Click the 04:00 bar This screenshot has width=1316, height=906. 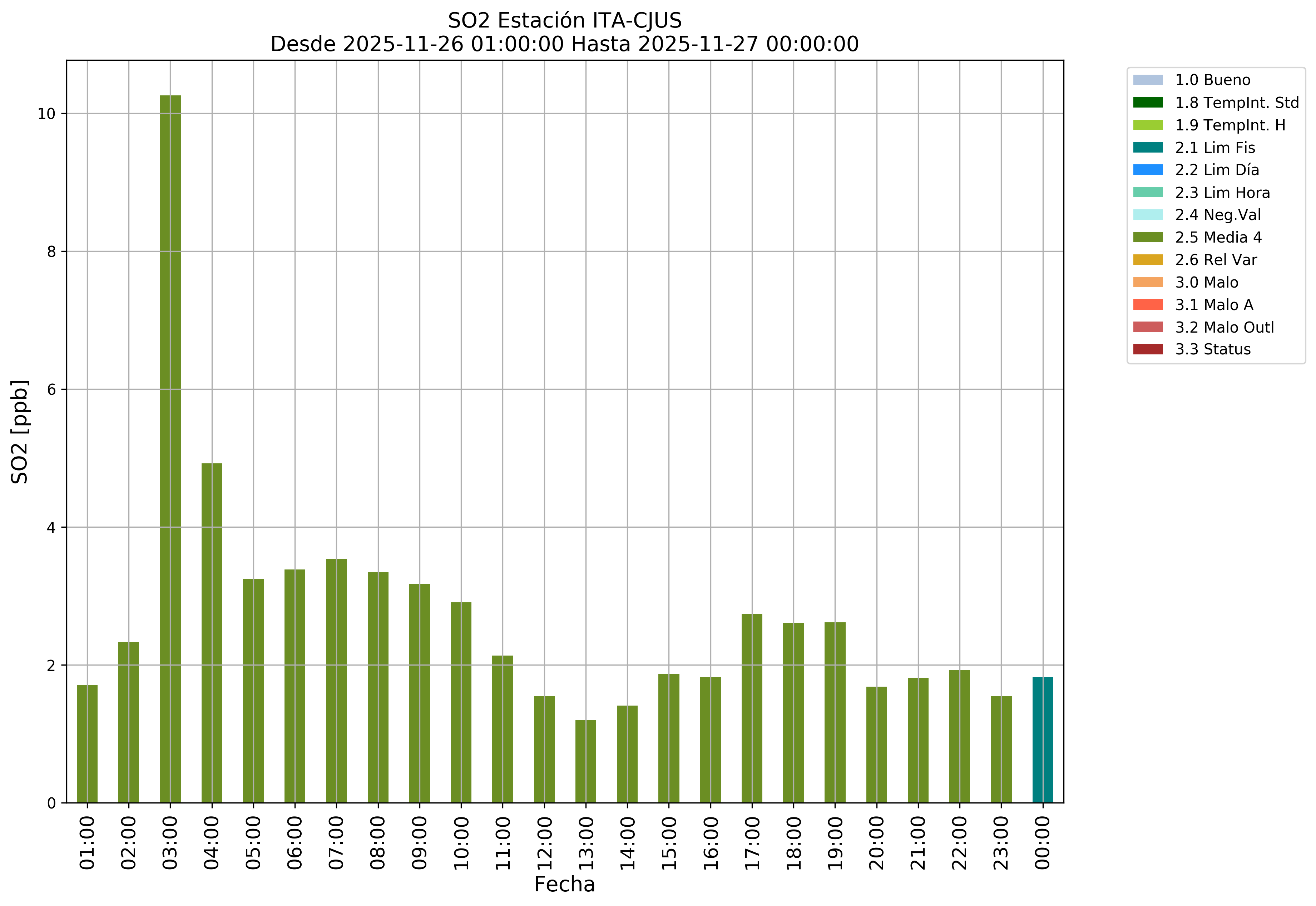pos(212,633)
